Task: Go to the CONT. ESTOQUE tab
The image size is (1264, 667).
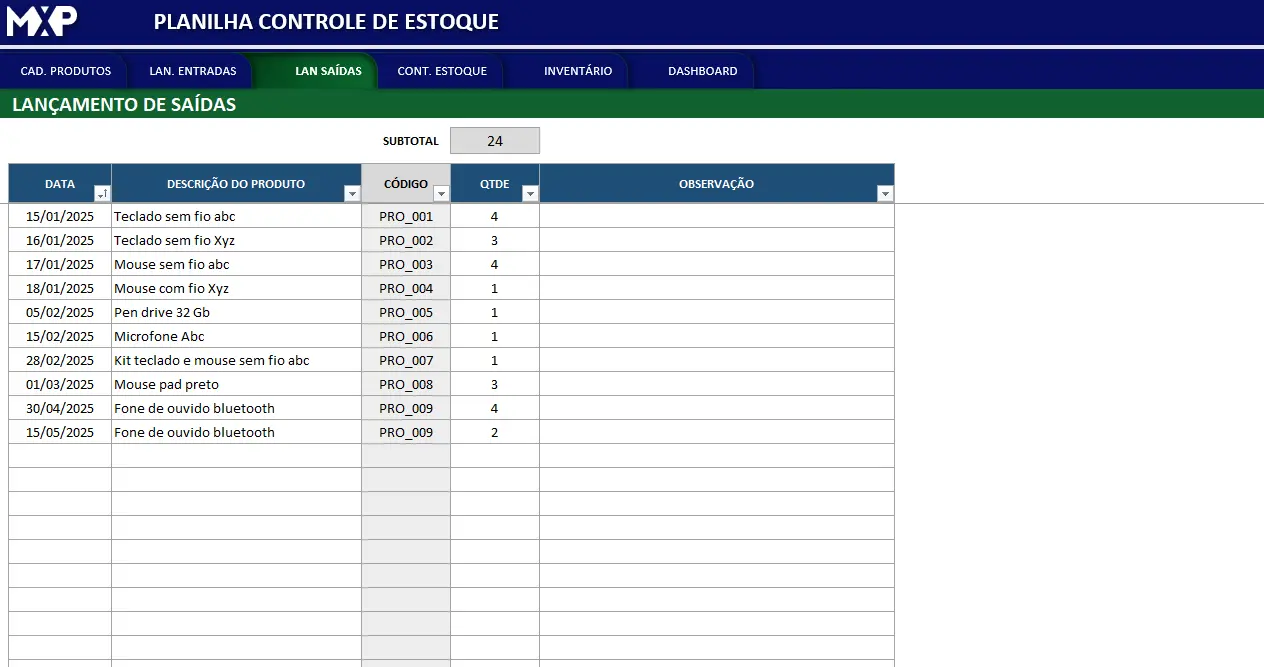Action: click(x=442, y=71)
